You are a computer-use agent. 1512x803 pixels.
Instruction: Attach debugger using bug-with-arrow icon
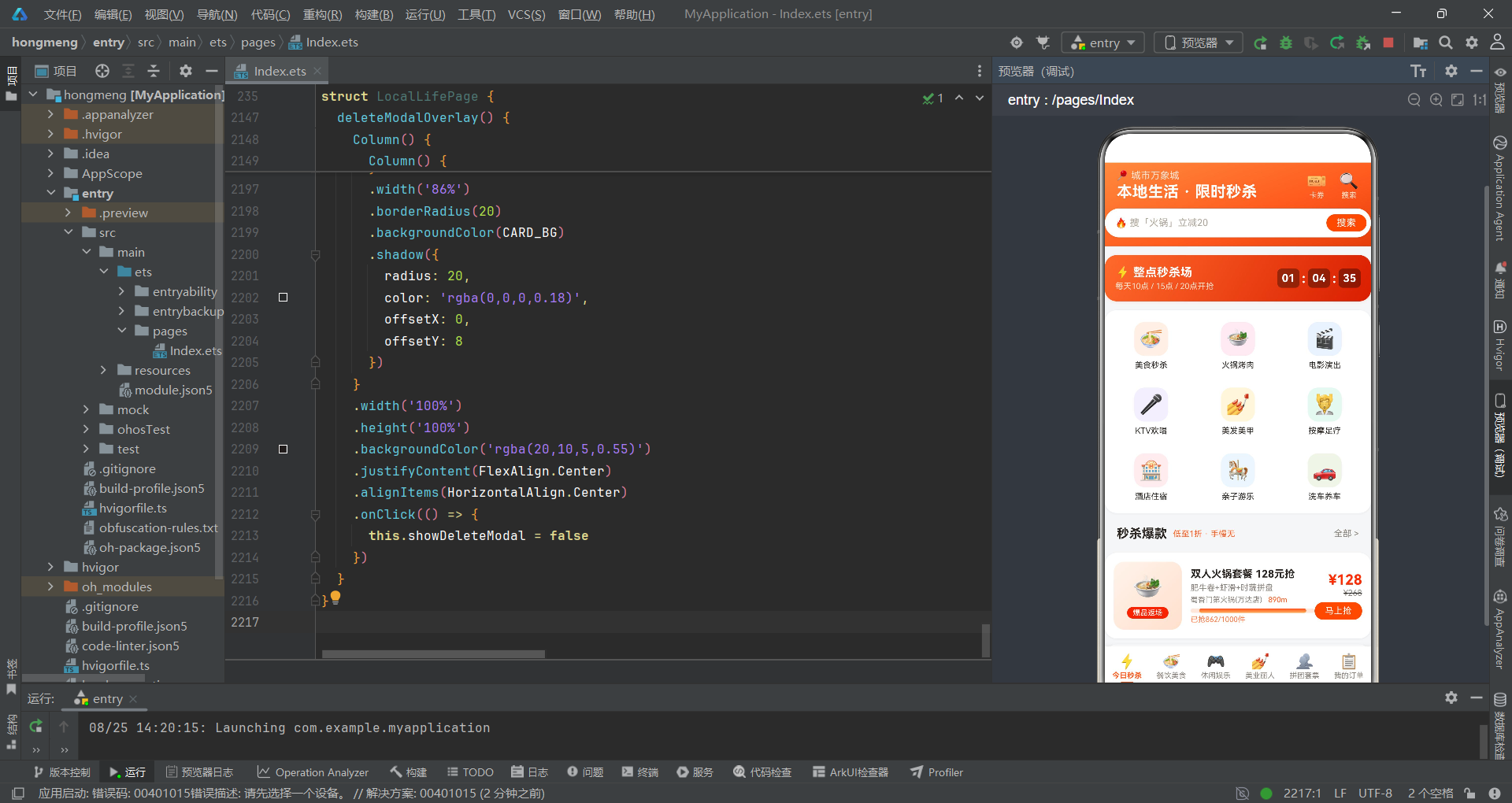(x=1363, y=43)
